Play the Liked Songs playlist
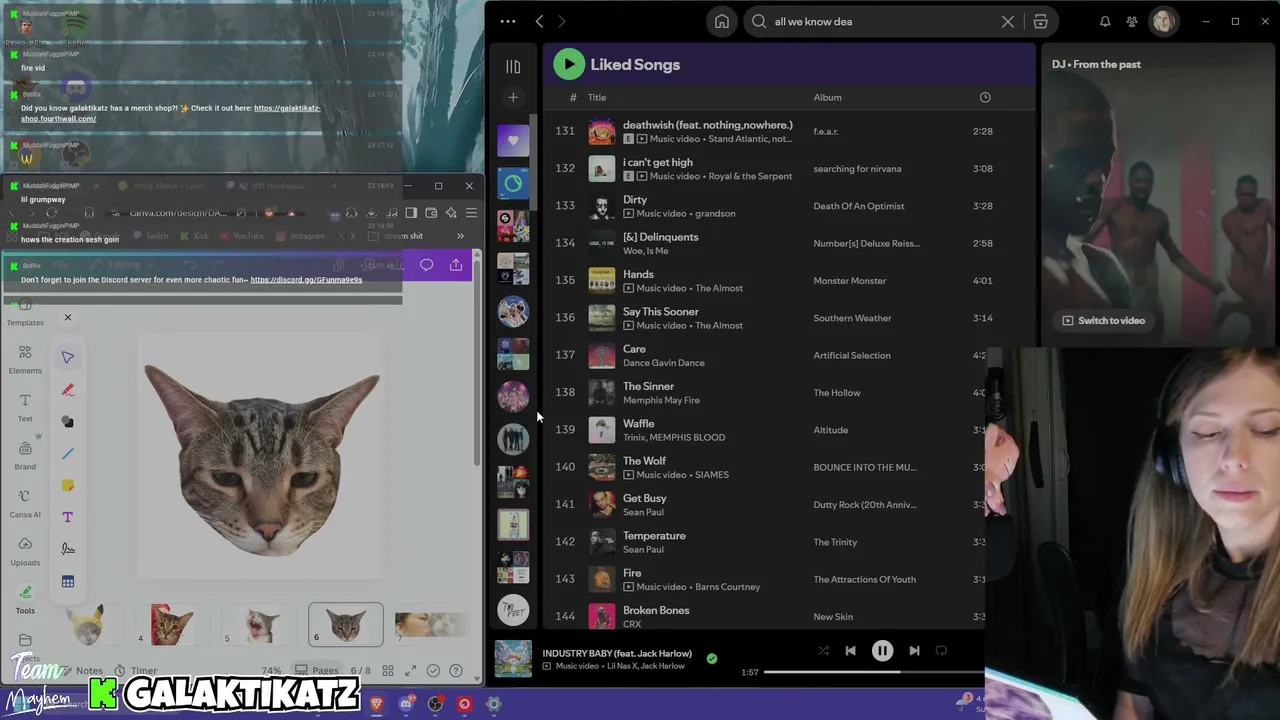 tap(569, 64)
